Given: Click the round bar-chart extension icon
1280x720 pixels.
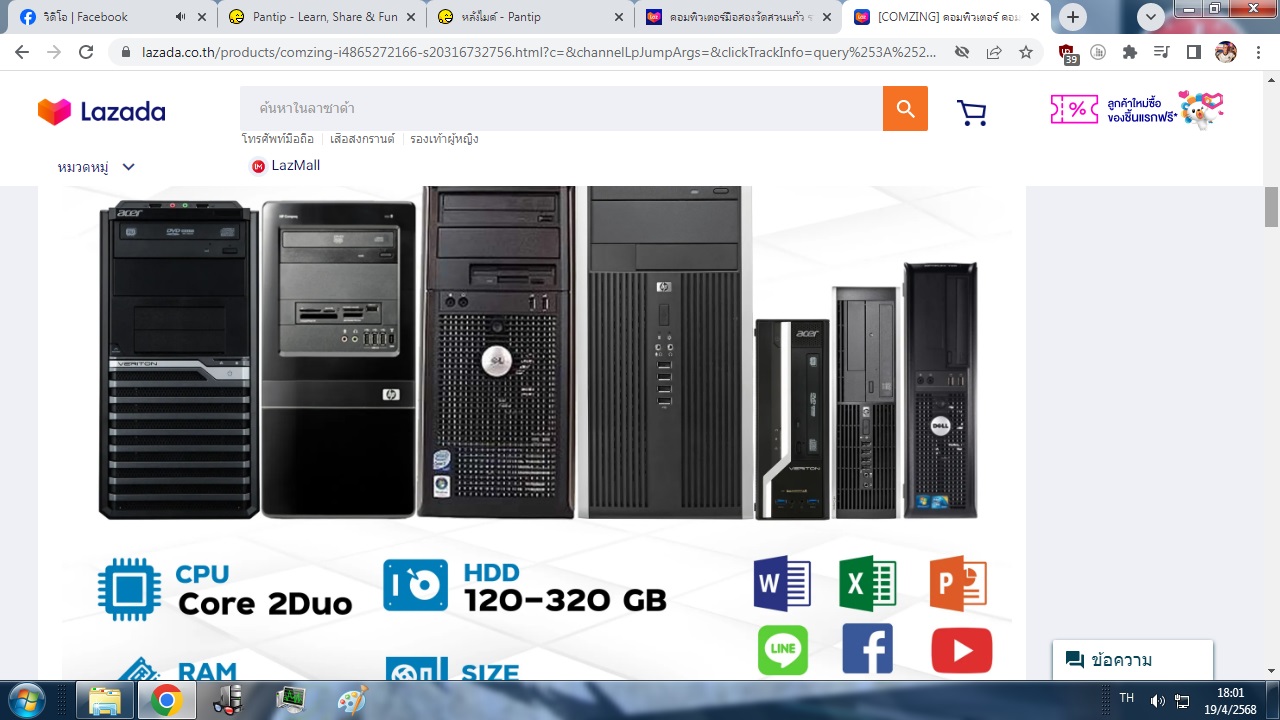Looking at the screenshot, I should (x=1098, y=52).
